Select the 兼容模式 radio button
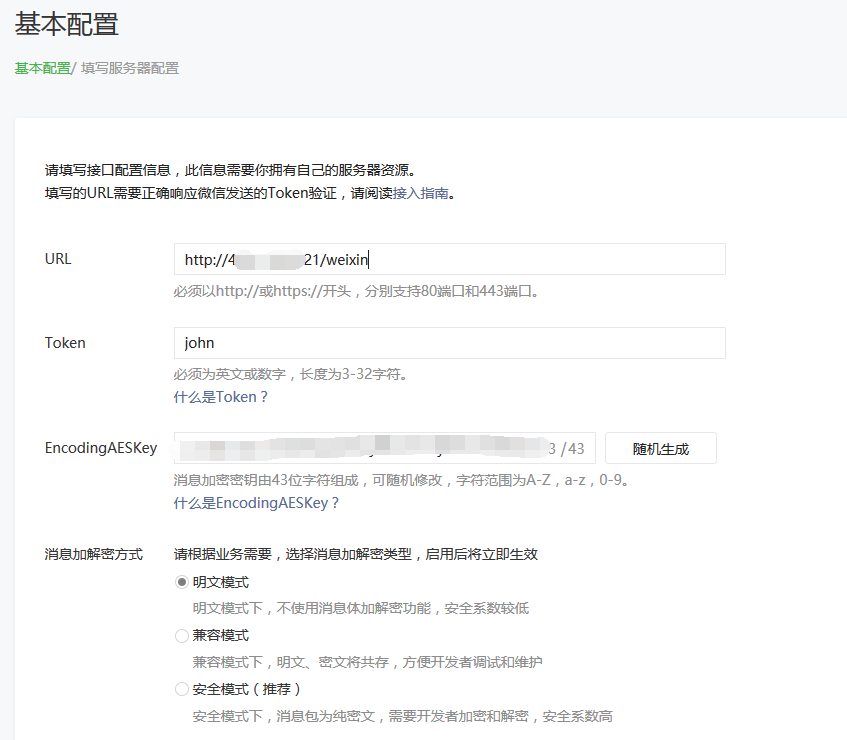 tap(182, 636)
